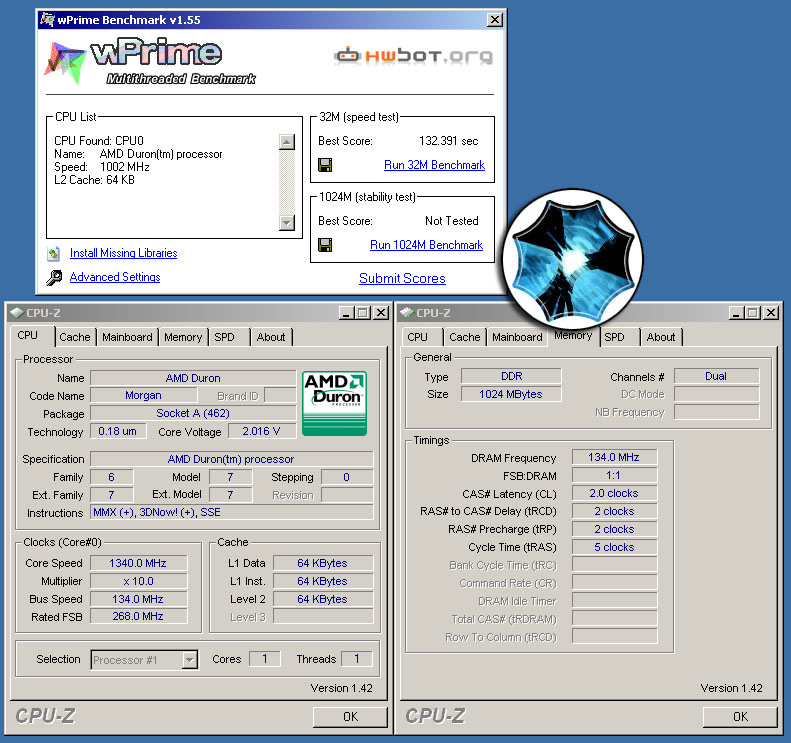791x743 pixels.
Task: Click the DRAM Frequency 134.0 MHz value
Action: pyautogui.click(x=614, y=458)
